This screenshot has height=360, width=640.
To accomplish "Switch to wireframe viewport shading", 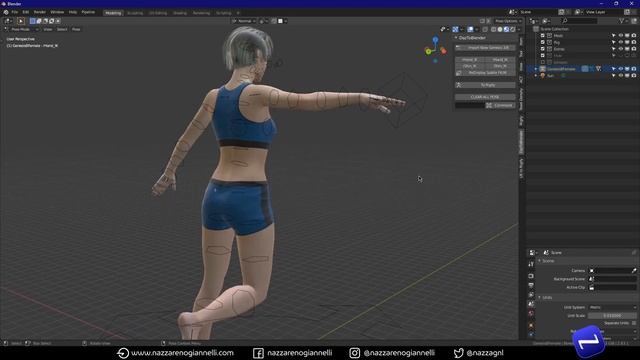I will (493, 29).
